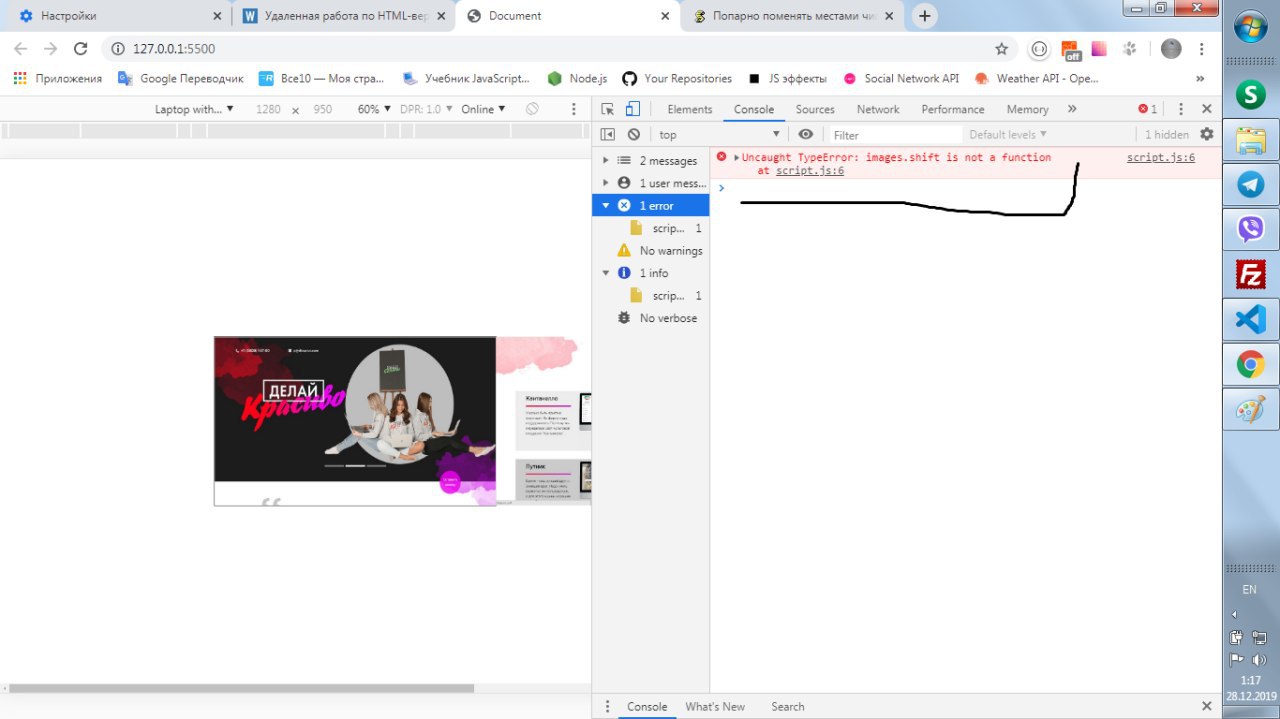
Task: Open the DevTools three-dot customize menu
Action: [1181, 109]
